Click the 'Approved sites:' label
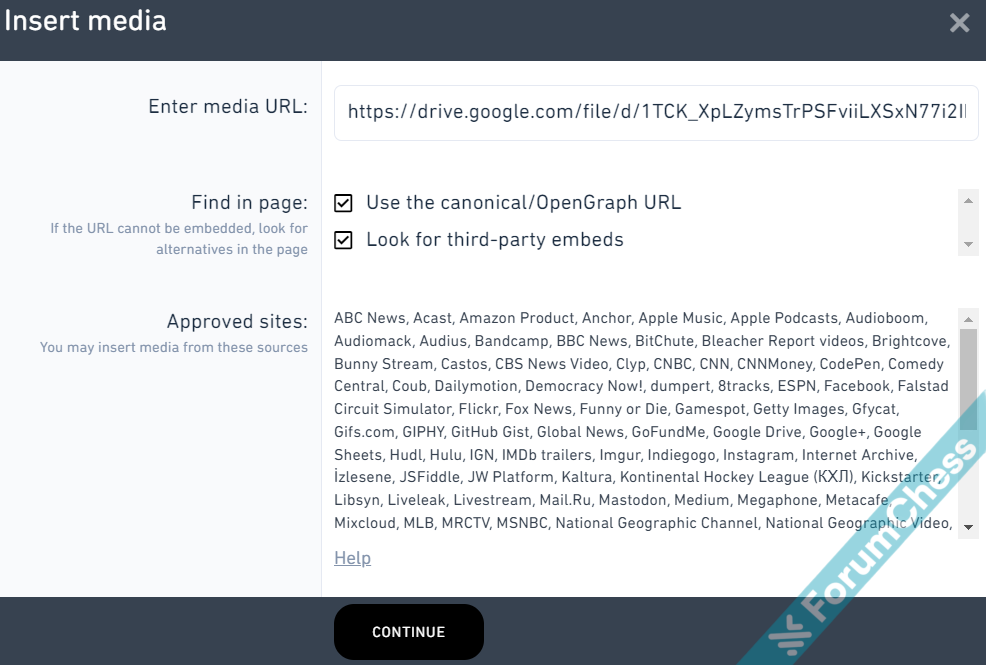 point(237,322)
